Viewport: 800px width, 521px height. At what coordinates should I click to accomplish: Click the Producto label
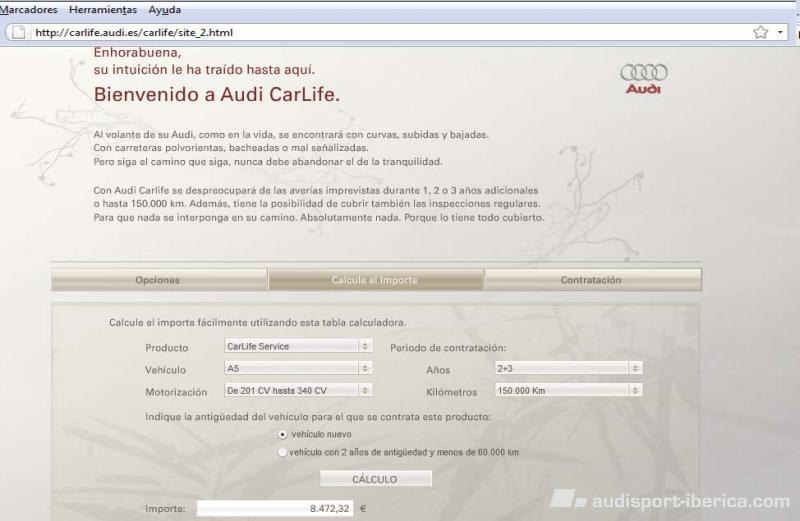(x=166, y=348)
